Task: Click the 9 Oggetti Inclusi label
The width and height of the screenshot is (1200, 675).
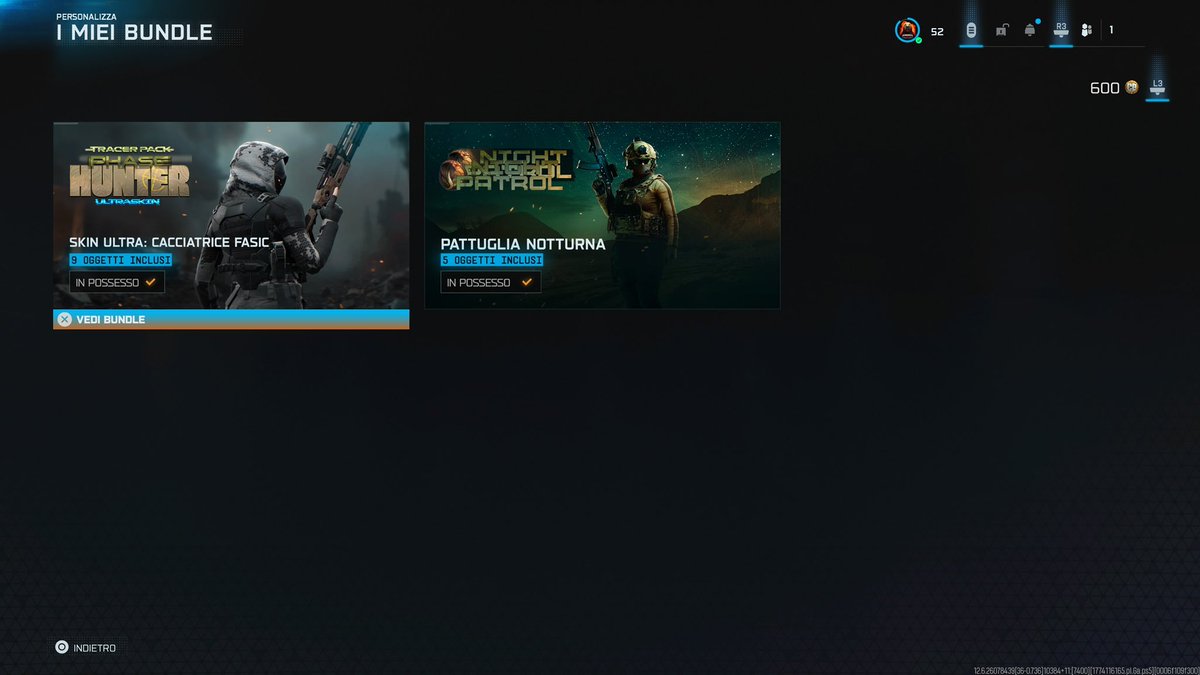Action: [x=120, y=260]
